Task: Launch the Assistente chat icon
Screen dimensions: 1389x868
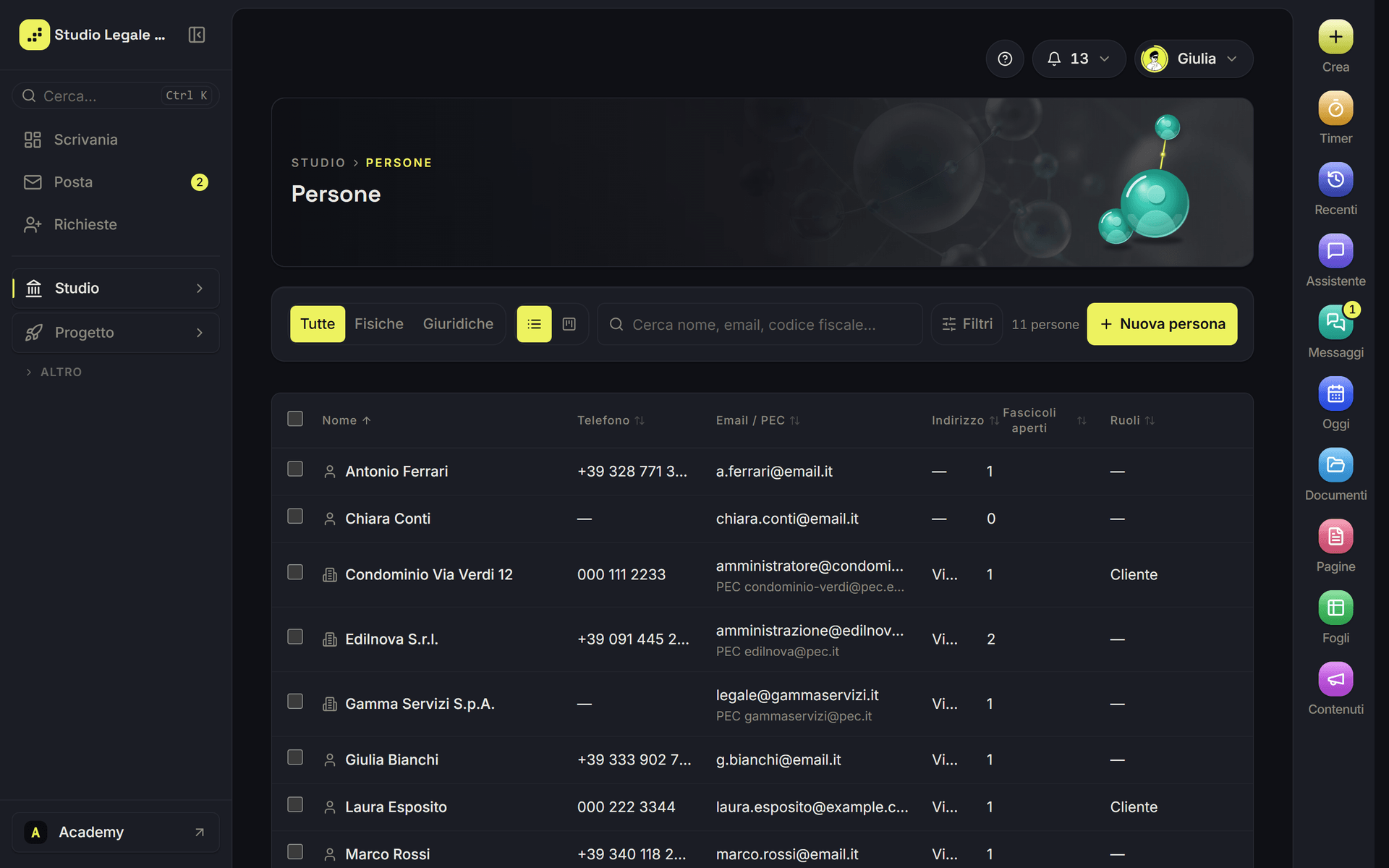Action: (x=1335, y=251)
